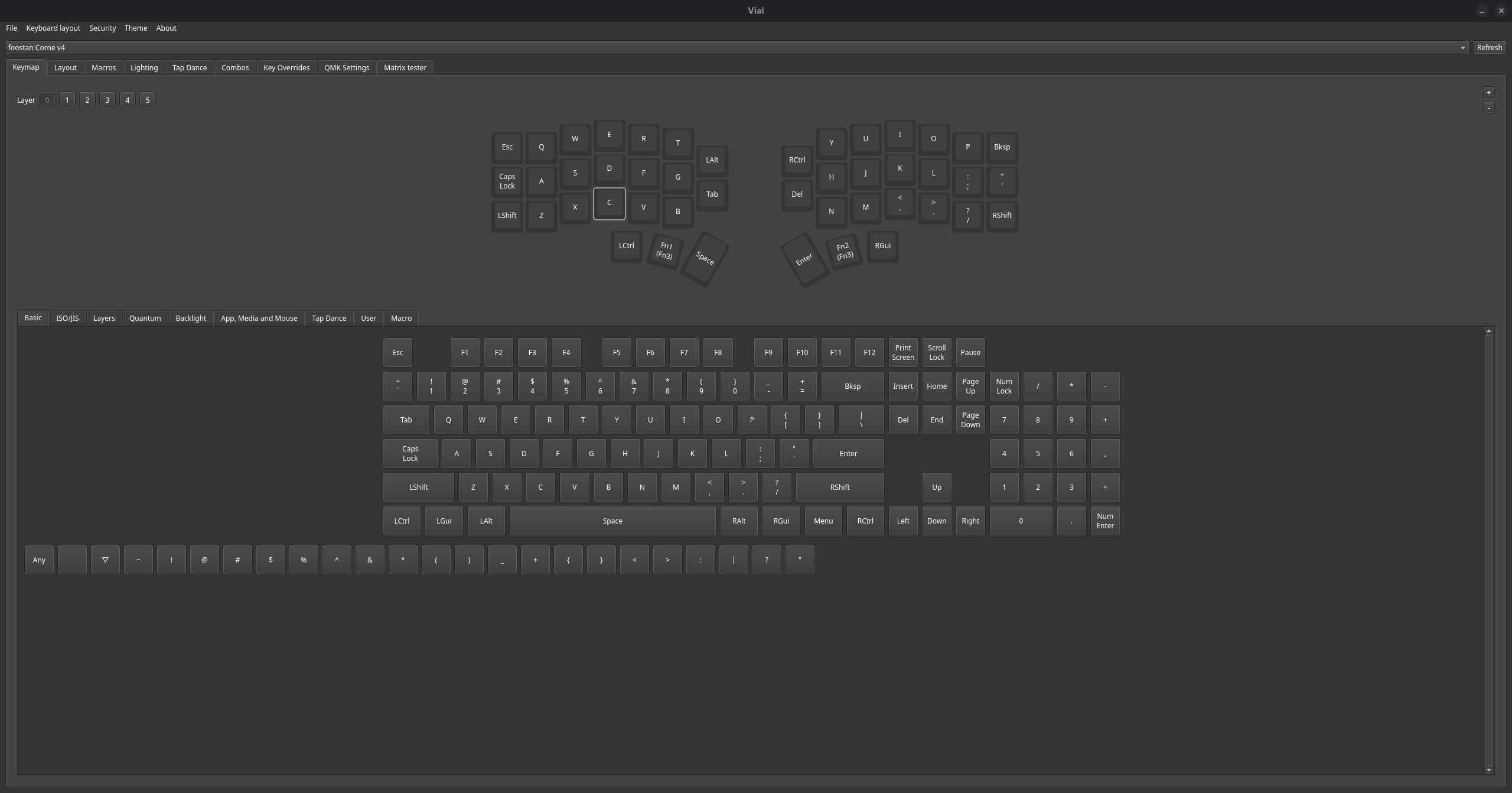Screen dimensions: 1512x793
Task: Click rotated Enter key on Corne layout
Action: coord(804,259)
